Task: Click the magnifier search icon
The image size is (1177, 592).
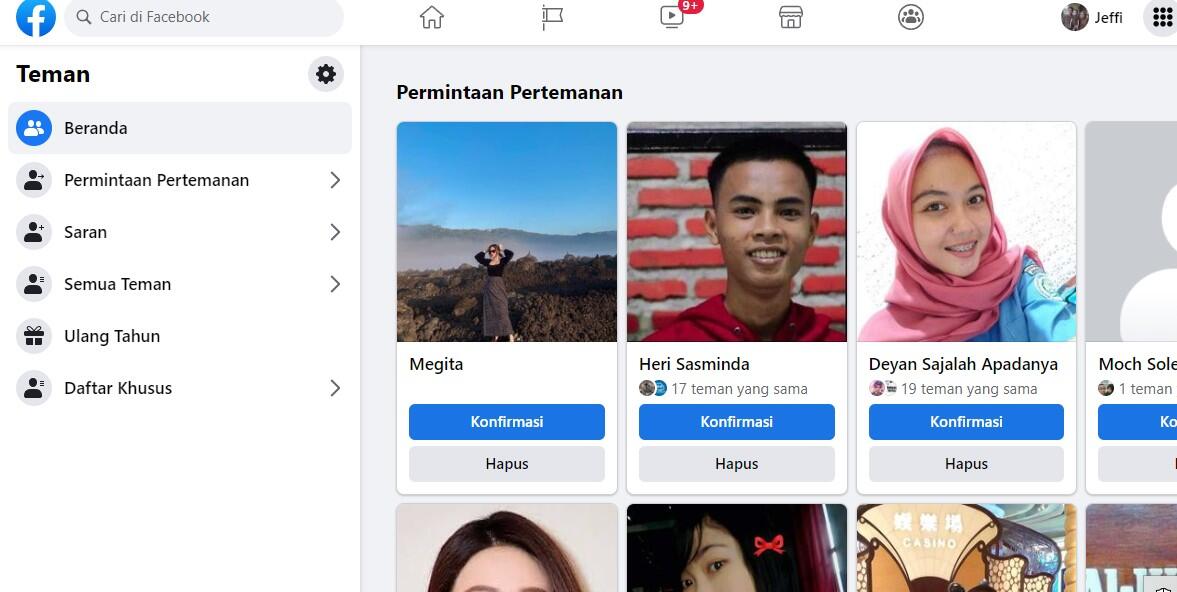Action: point(83,17)
